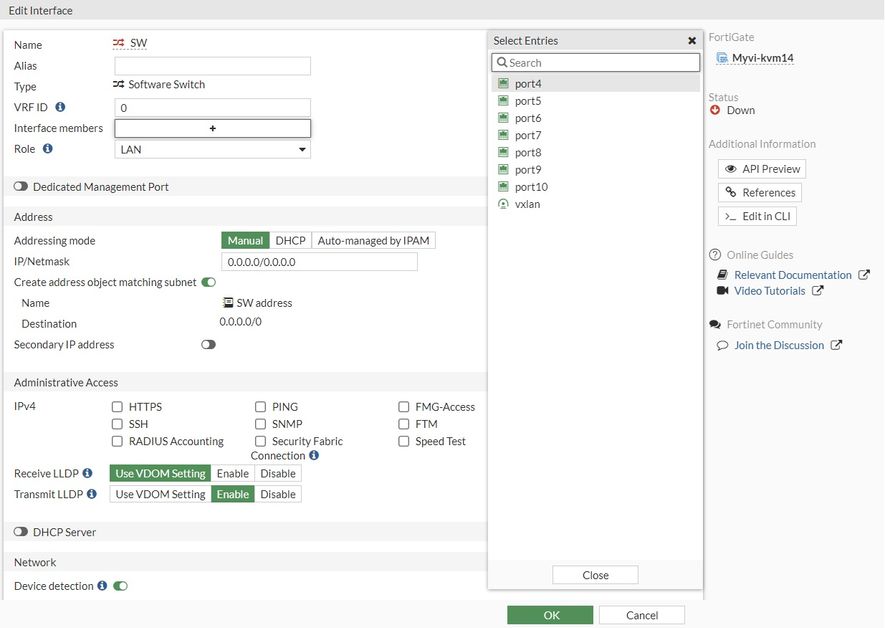Switch addressing mode to DHCP
Screen dimensions: 885x628
[x=290, y=241]
